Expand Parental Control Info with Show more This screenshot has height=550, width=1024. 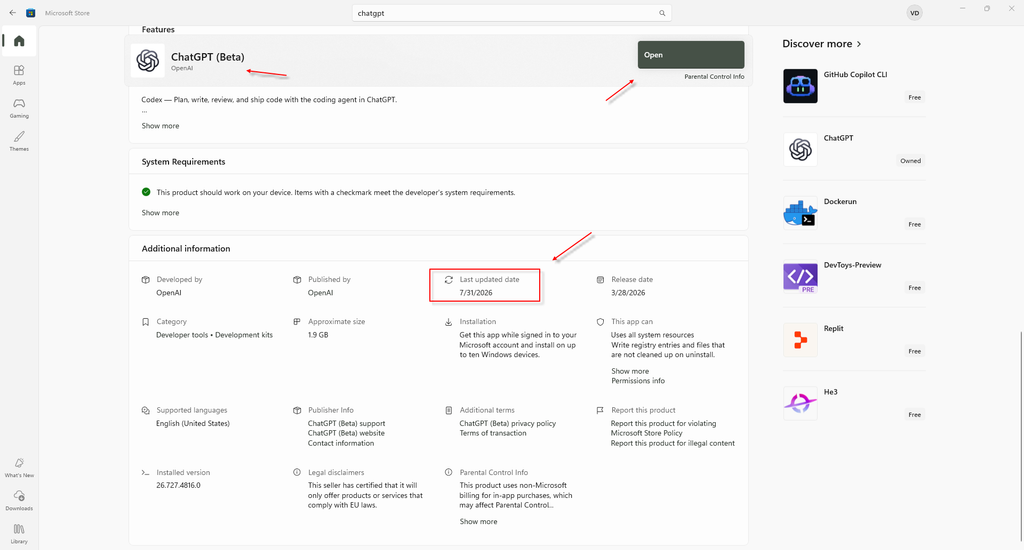click(478, 521)
